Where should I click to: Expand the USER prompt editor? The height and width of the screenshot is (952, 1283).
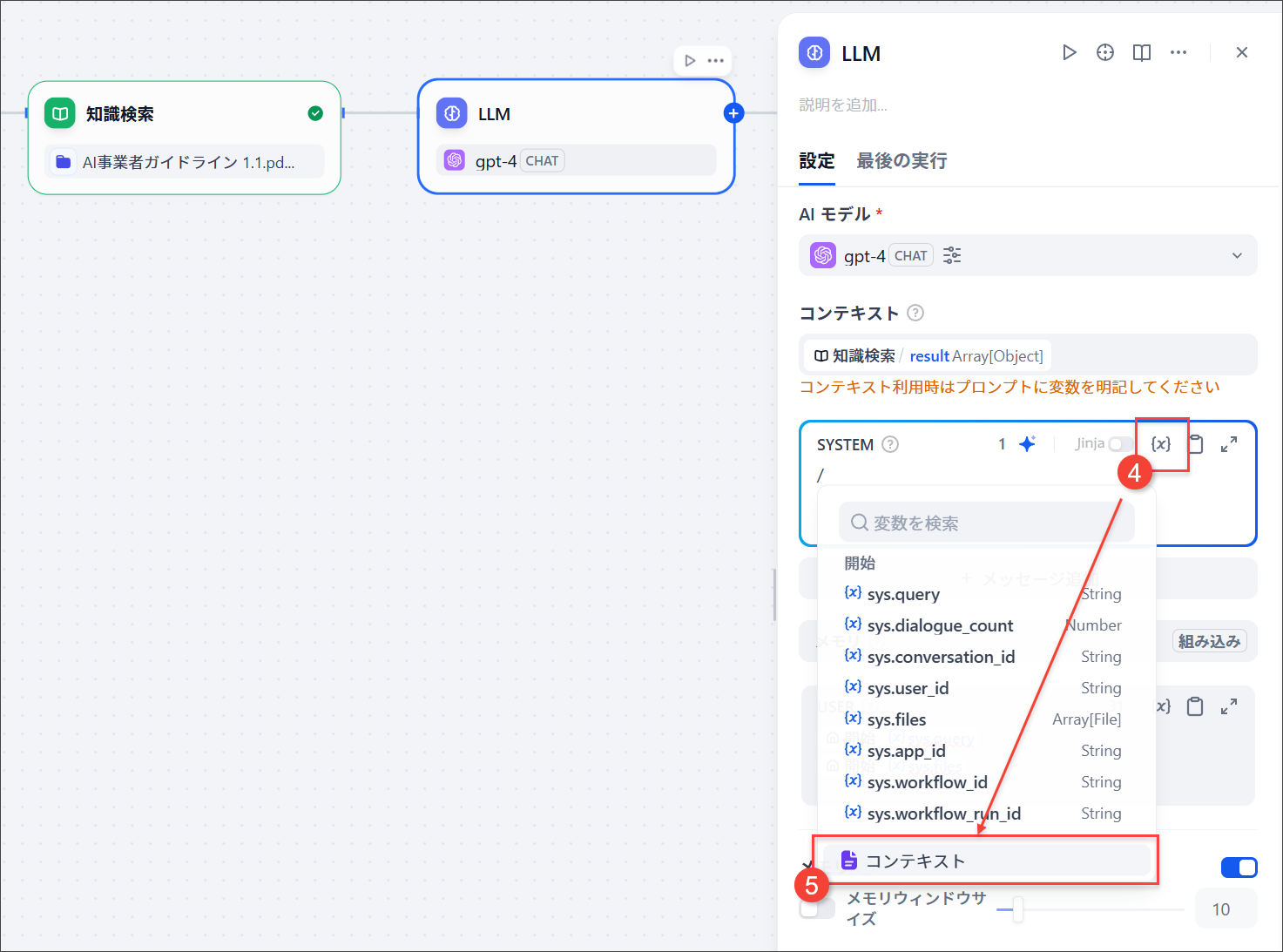click(1229, 706)
